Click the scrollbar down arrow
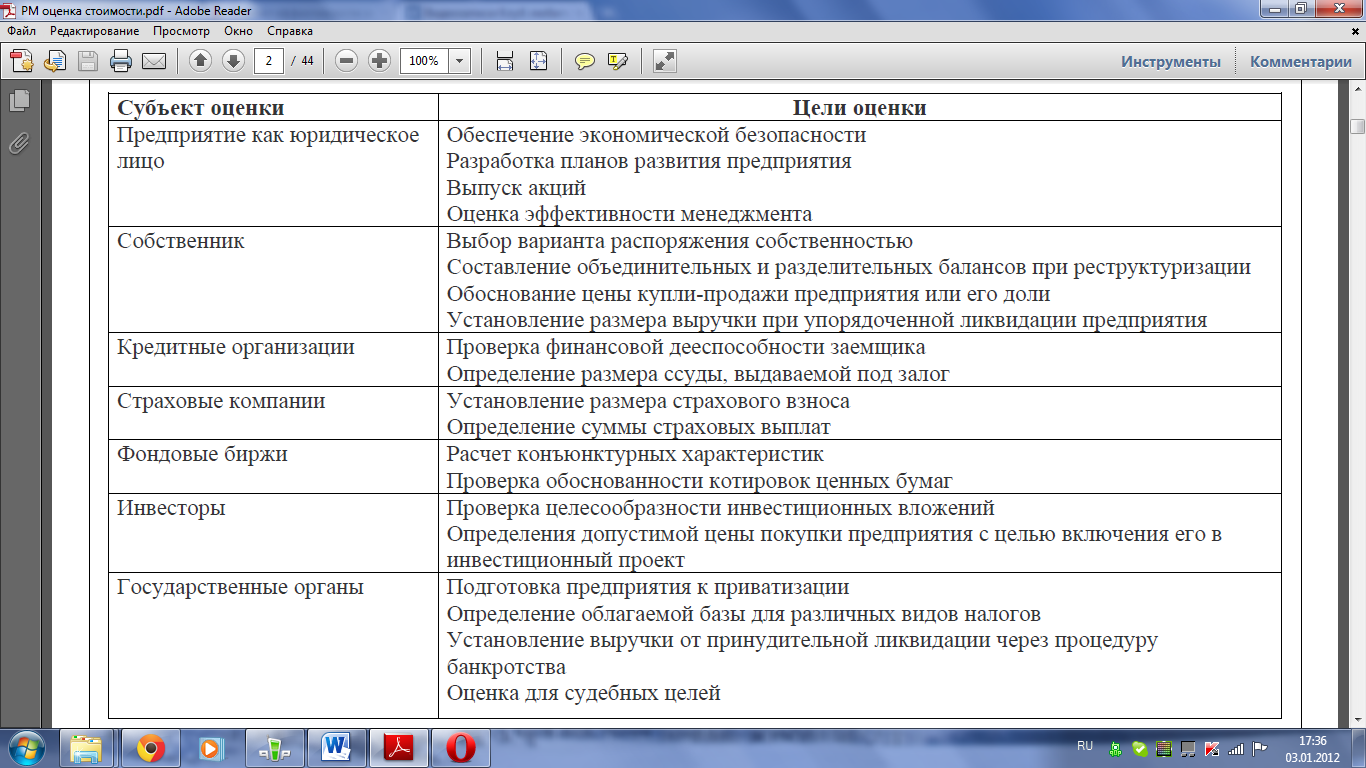Viewport: 1366px width, 768px height. pos(1357,719)
